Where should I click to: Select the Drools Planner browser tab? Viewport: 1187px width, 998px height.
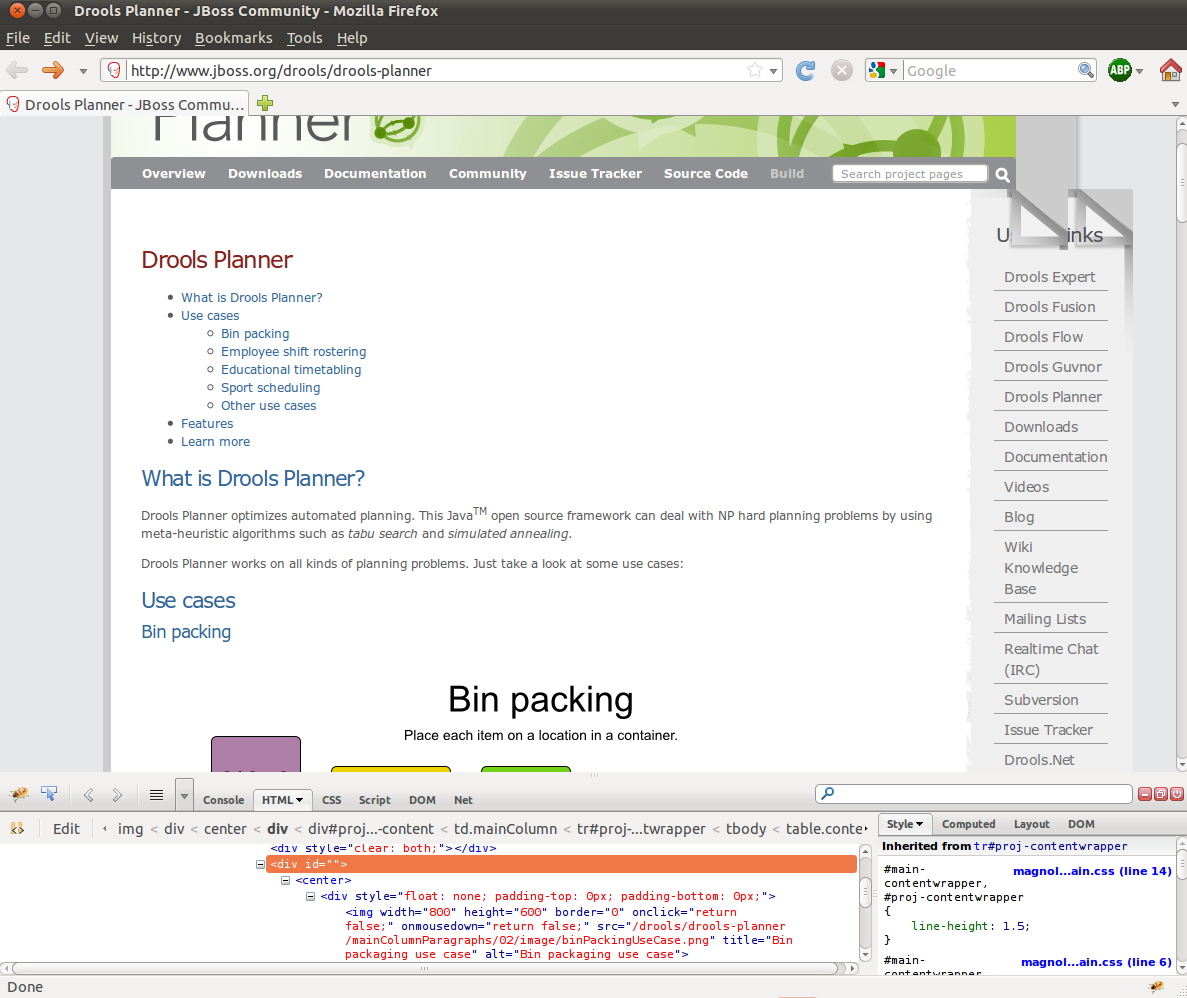(x=126, y=104)
